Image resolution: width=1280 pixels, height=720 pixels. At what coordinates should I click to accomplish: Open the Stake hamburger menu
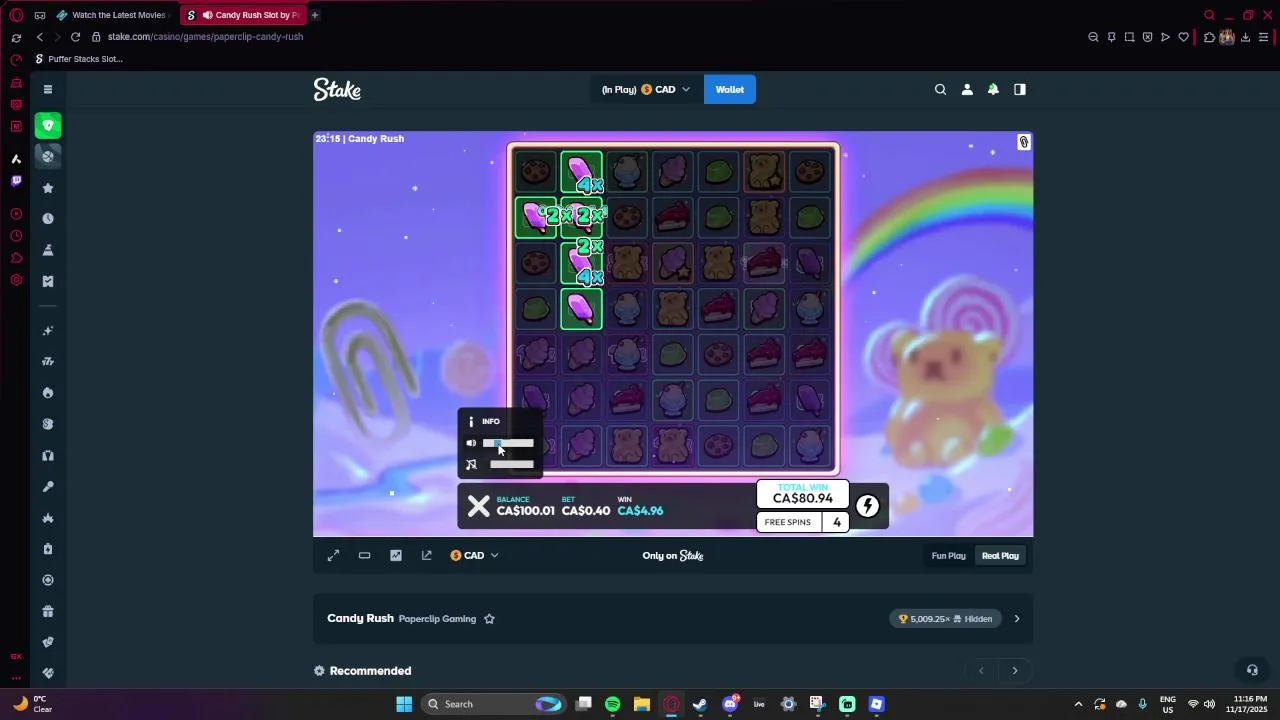[48, 89]
